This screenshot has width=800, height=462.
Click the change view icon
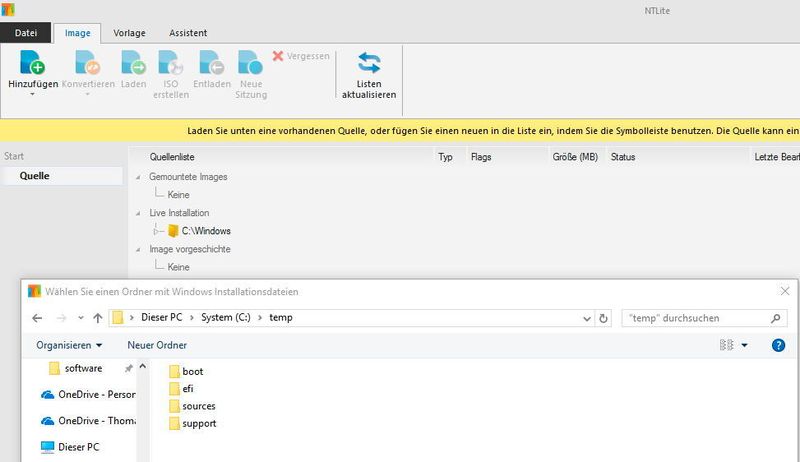click(x=727, y=345)
